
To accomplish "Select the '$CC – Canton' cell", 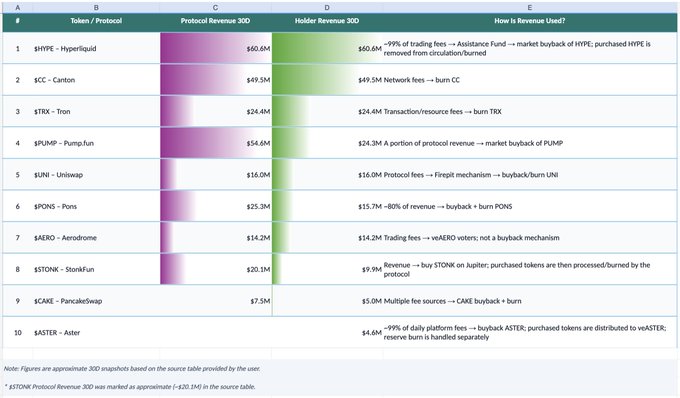I will point(96,80).
